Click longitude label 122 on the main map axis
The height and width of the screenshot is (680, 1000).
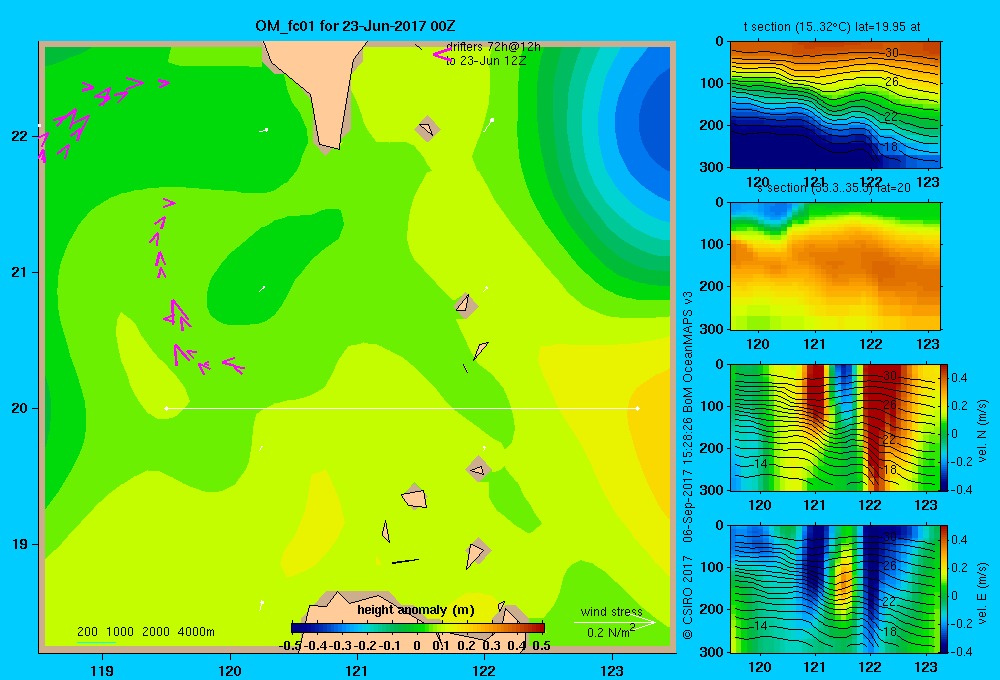(484, 670)
